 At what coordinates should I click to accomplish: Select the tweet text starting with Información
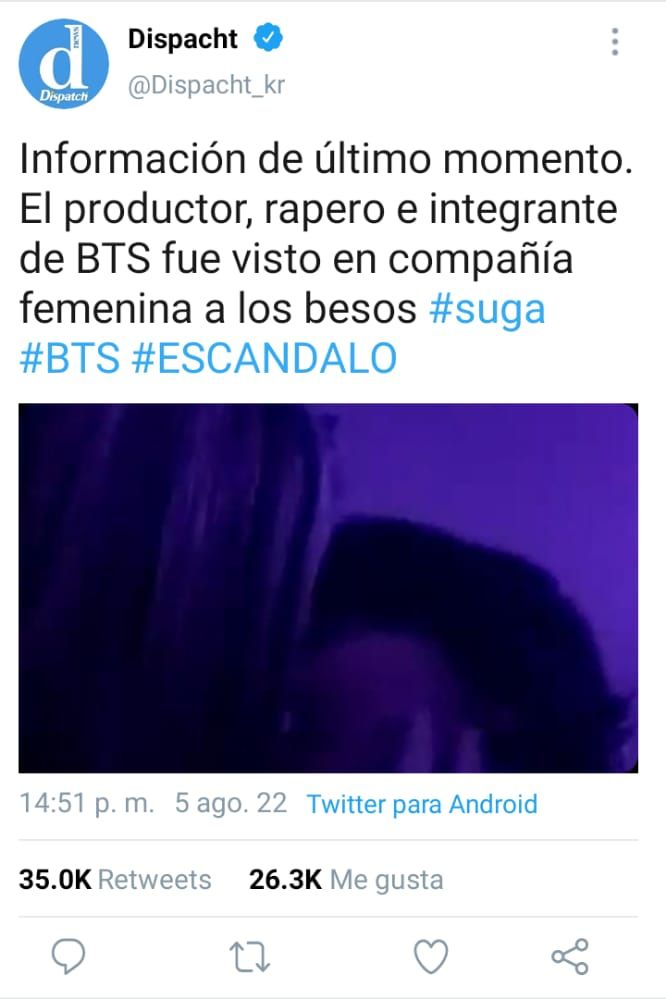[x=326, y=258]
